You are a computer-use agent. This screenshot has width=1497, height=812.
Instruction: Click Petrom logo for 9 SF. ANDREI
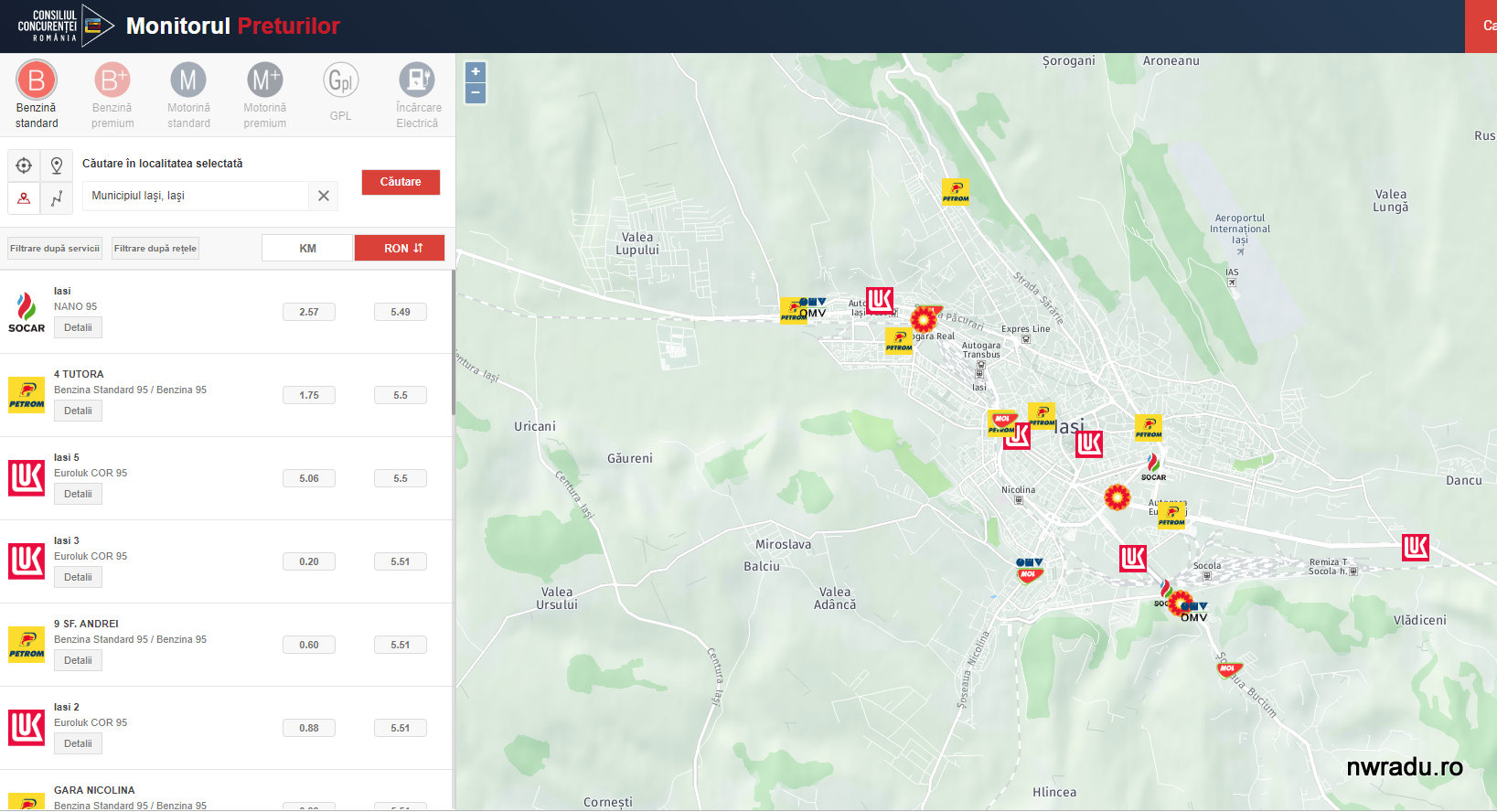27,645
